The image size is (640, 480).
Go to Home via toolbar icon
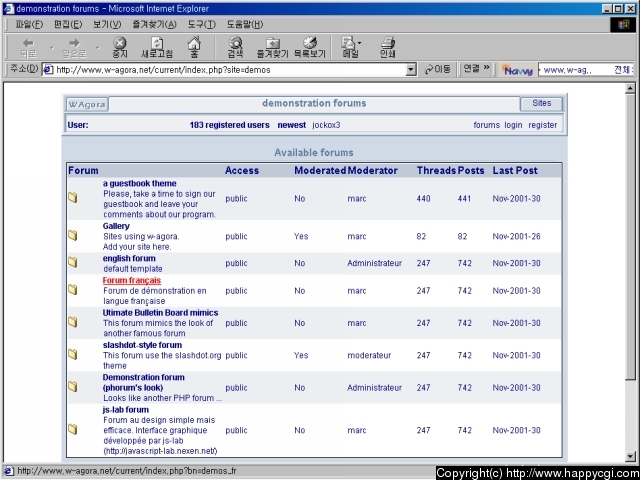coord(194,43)
